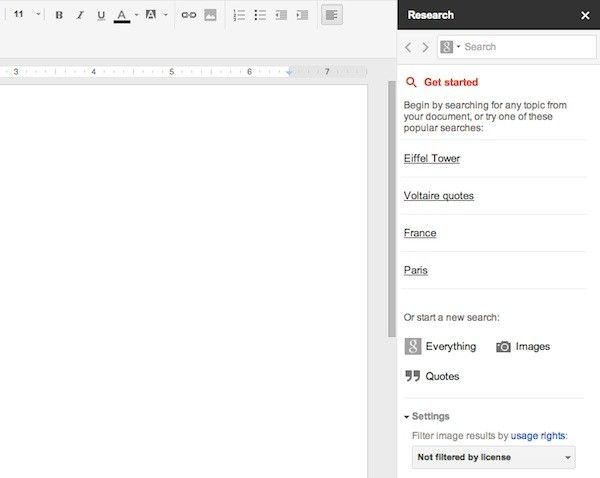Viewport: 600px width, 478px height.
Task: Go back in Research panel history
Action: click(x=408, y=47)
